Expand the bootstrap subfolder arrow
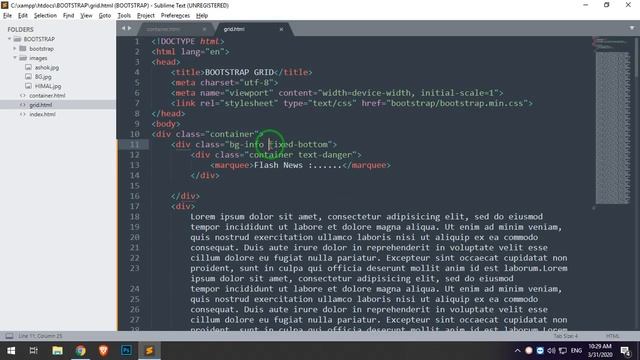The height and width of the screenshot is (360, 640). click(x=15, y=48)
